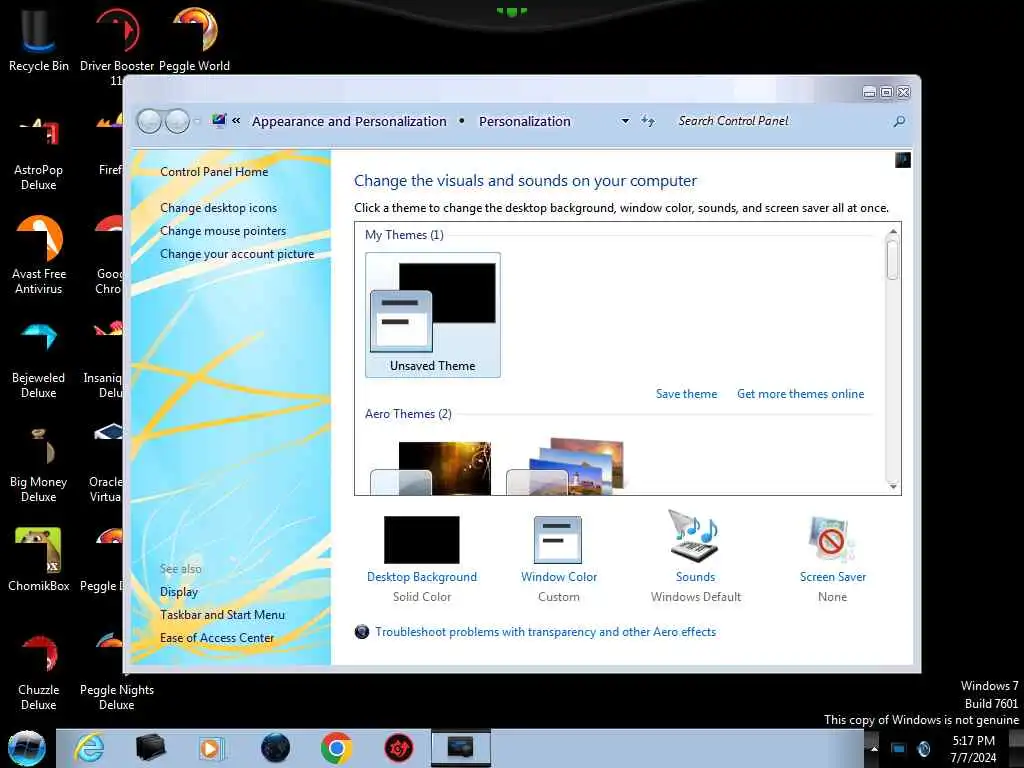
Task: Open Change desktop icons link
Action: (218, 208)
